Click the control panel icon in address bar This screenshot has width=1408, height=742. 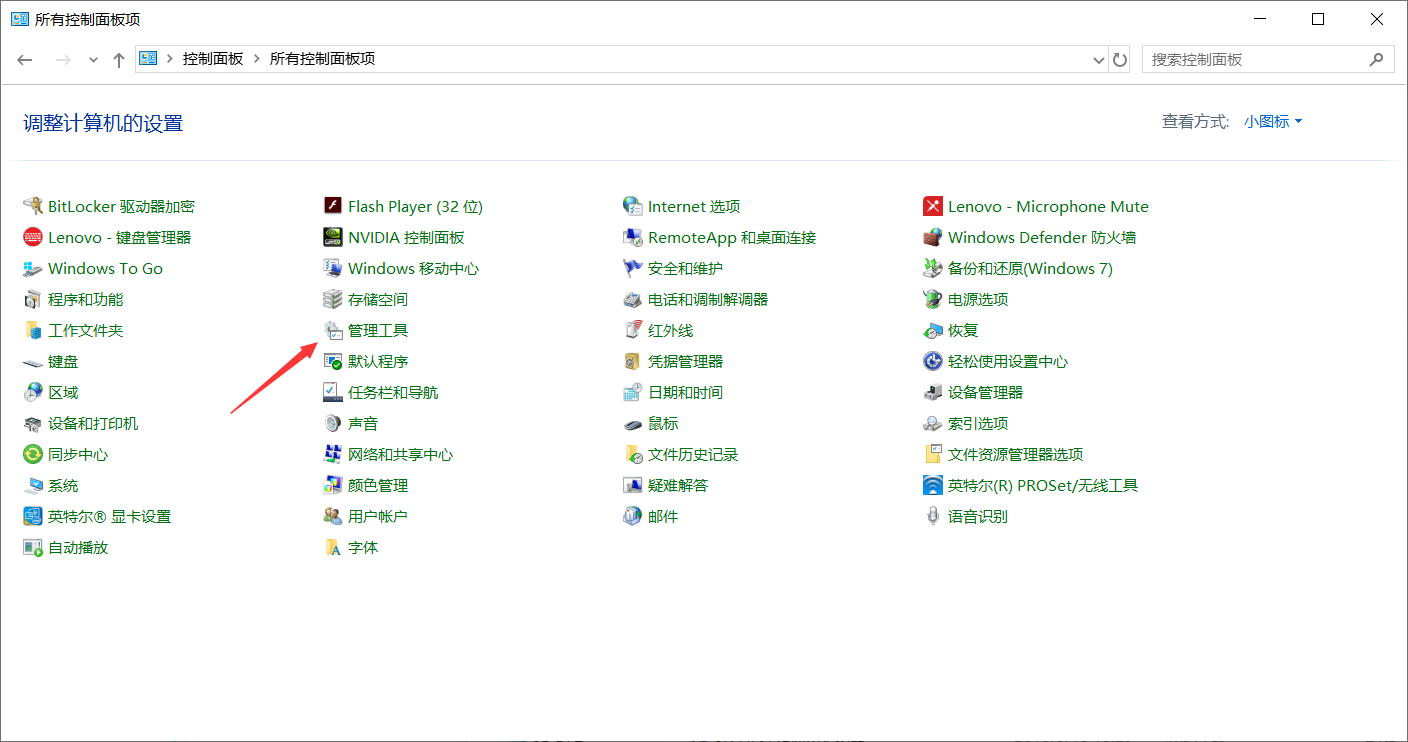pos(149,59)
